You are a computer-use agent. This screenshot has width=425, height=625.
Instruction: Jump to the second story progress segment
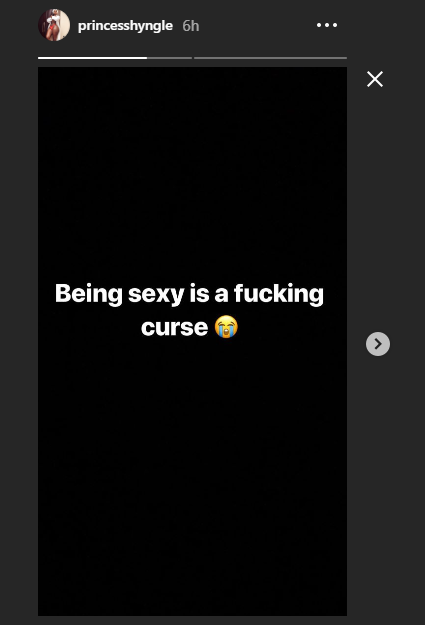[x=270, y=58]
